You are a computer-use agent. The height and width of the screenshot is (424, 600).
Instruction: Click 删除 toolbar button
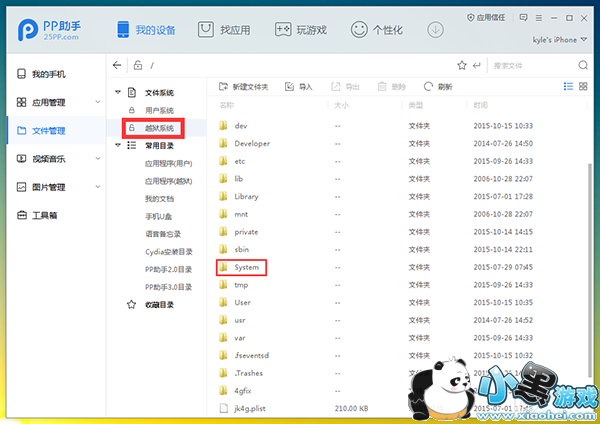coord(391,87)
